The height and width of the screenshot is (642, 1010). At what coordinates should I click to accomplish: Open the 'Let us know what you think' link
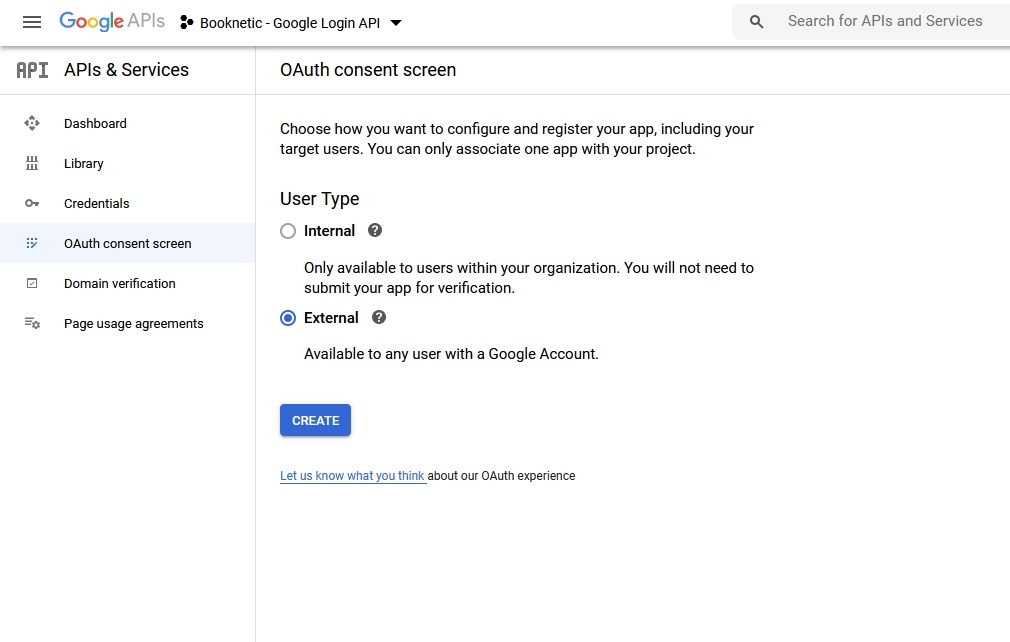pyautogui.click(x=352, y=476)
